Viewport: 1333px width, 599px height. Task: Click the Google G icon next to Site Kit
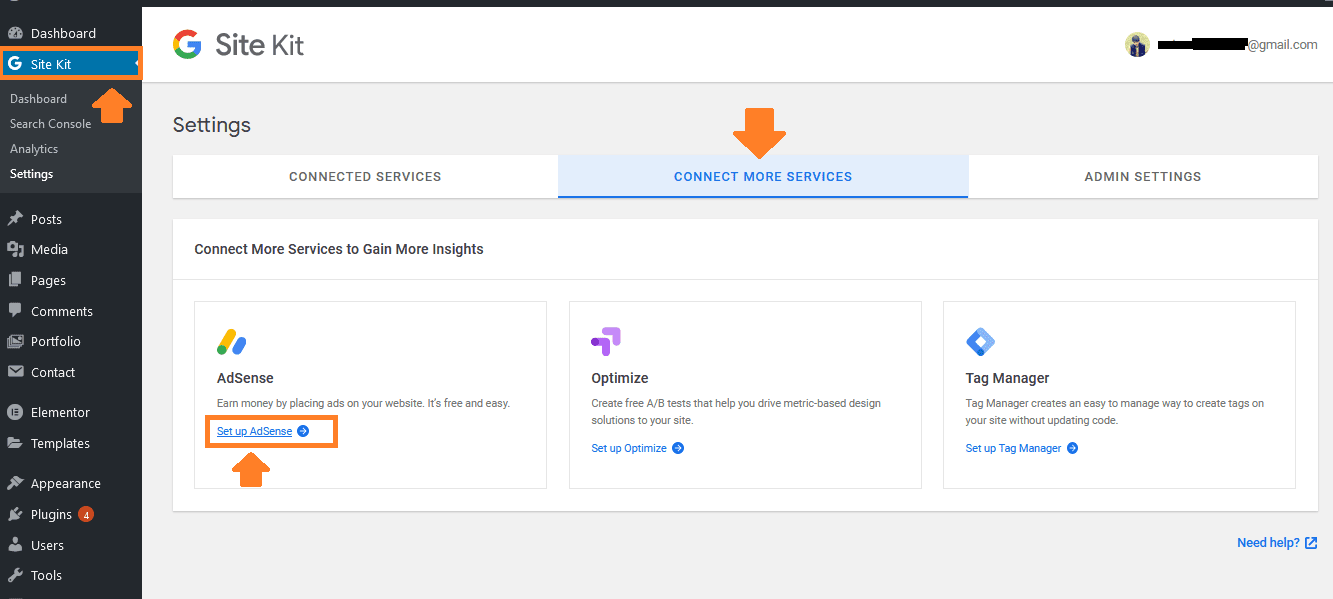click(15, 64)
